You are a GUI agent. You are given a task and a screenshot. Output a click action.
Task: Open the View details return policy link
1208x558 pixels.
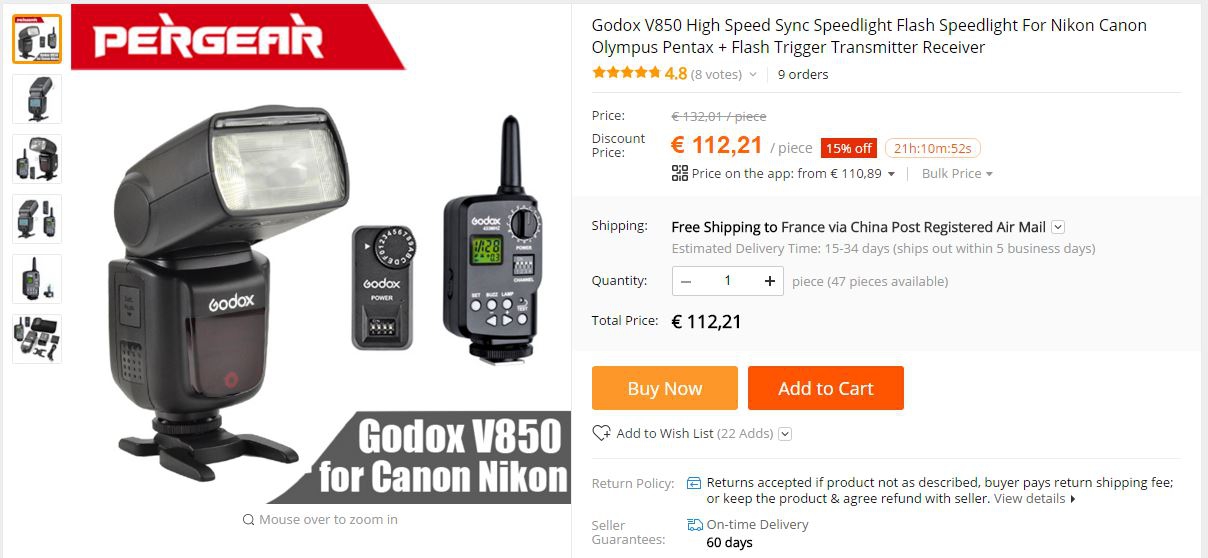pyautogui.click(x=1034, y=498)
